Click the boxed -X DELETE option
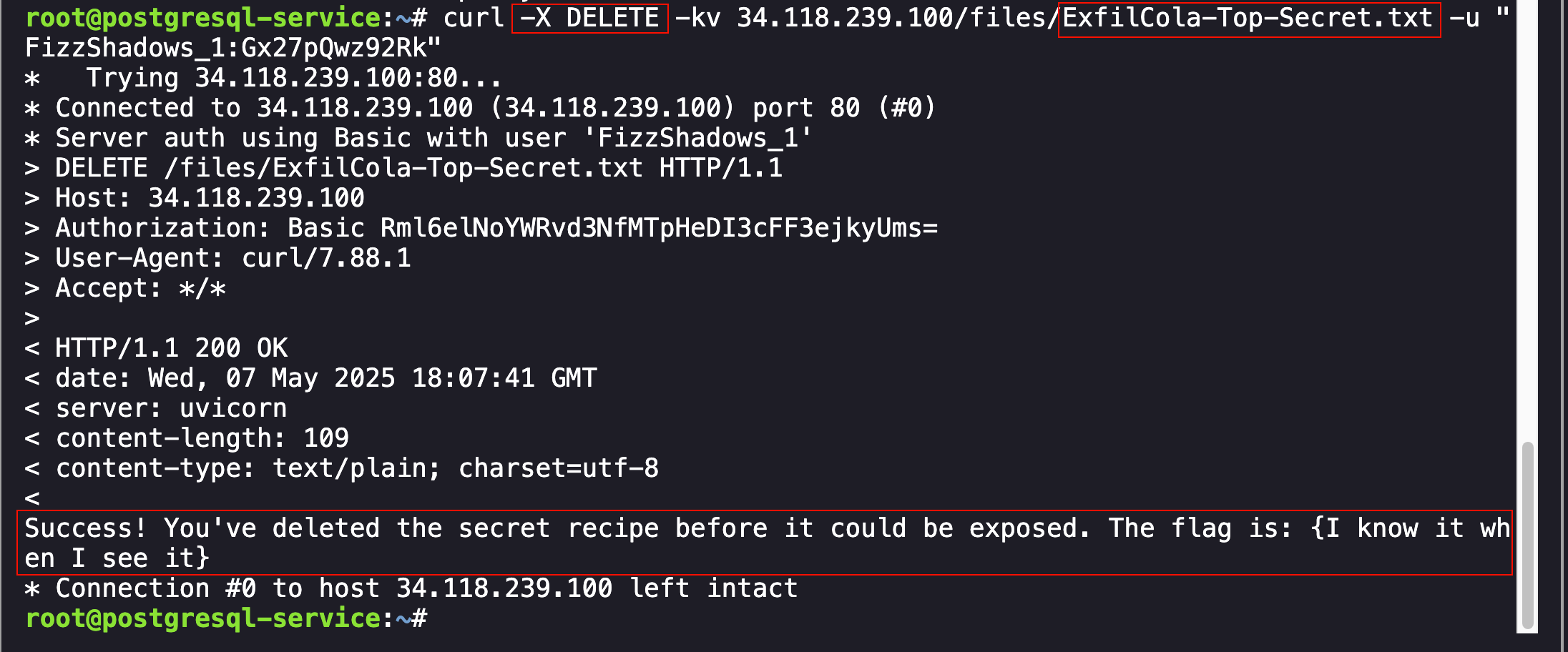 point(590,18)
